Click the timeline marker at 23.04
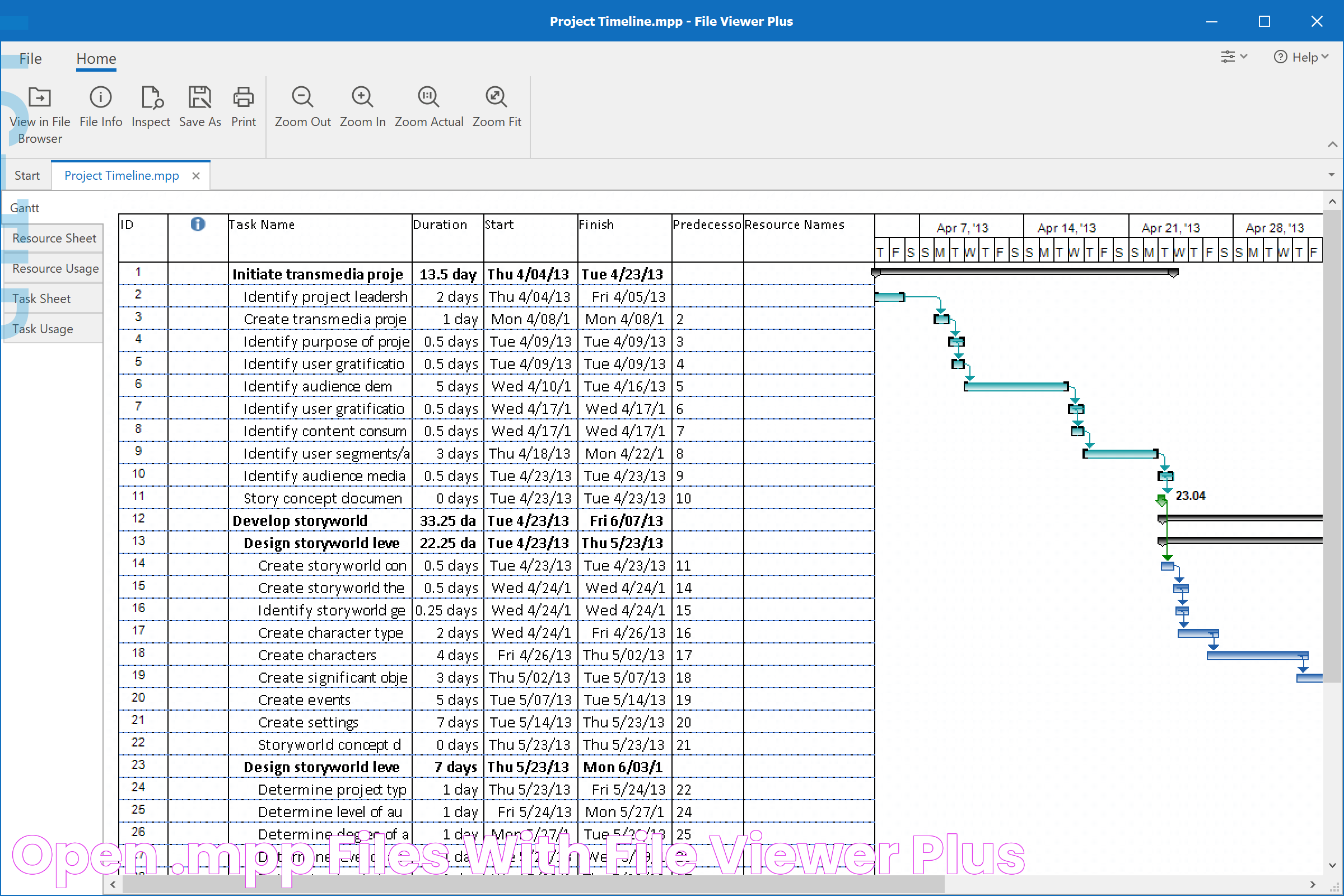 [1162, 498]
